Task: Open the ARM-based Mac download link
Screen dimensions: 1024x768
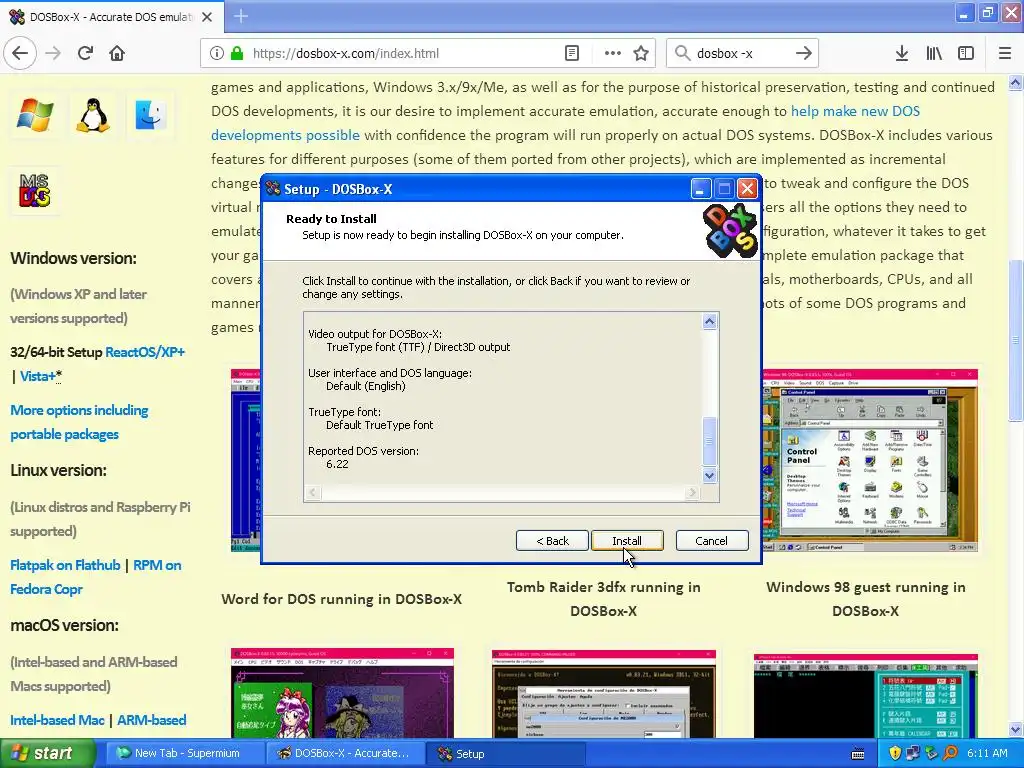Action: pyautogui.click(x=152, y=720)
